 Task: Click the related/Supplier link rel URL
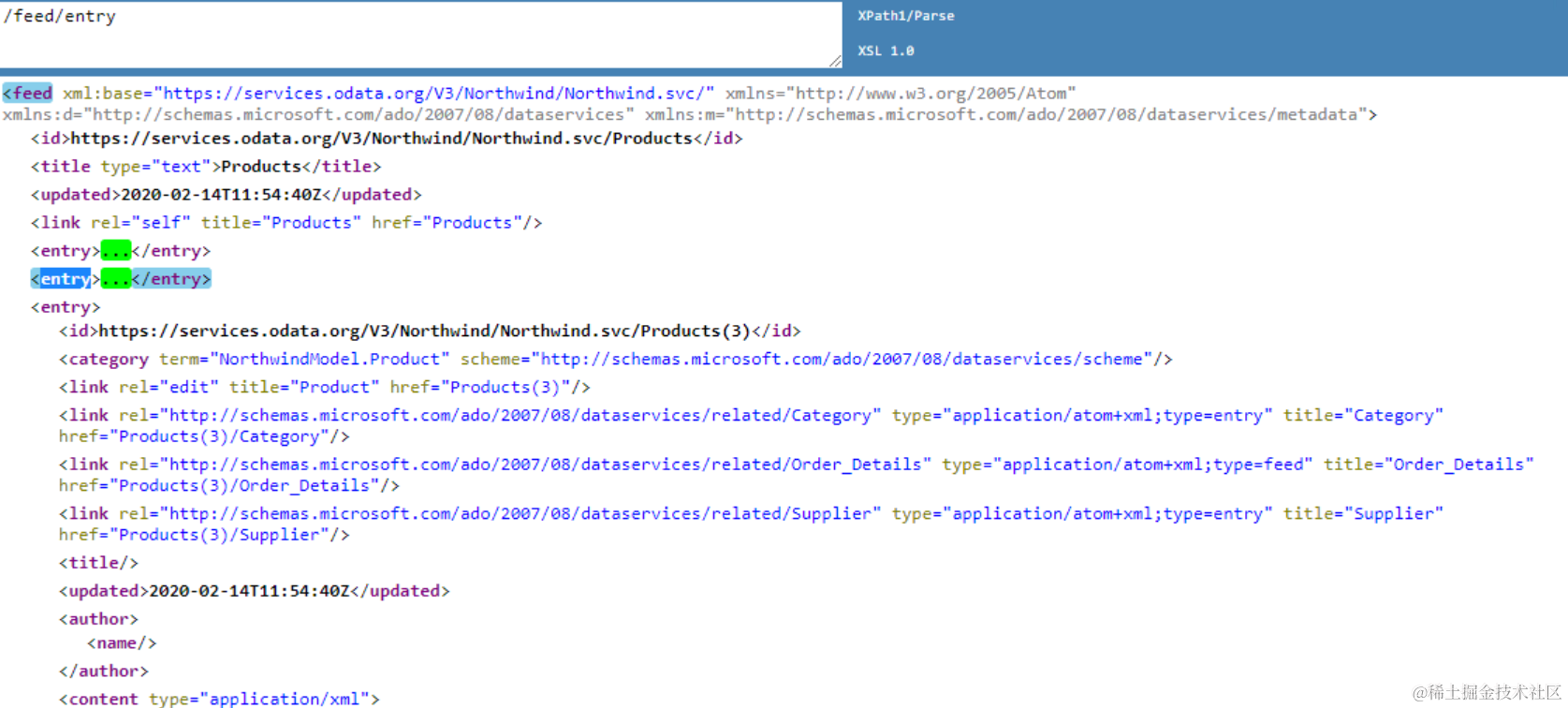[x=520, y=513]
